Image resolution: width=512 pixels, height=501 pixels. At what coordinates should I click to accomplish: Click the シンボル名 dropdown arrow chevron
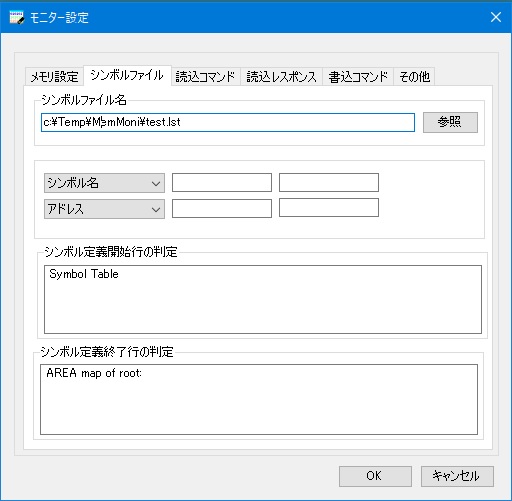pyautogui.click(x=156, y=183)
